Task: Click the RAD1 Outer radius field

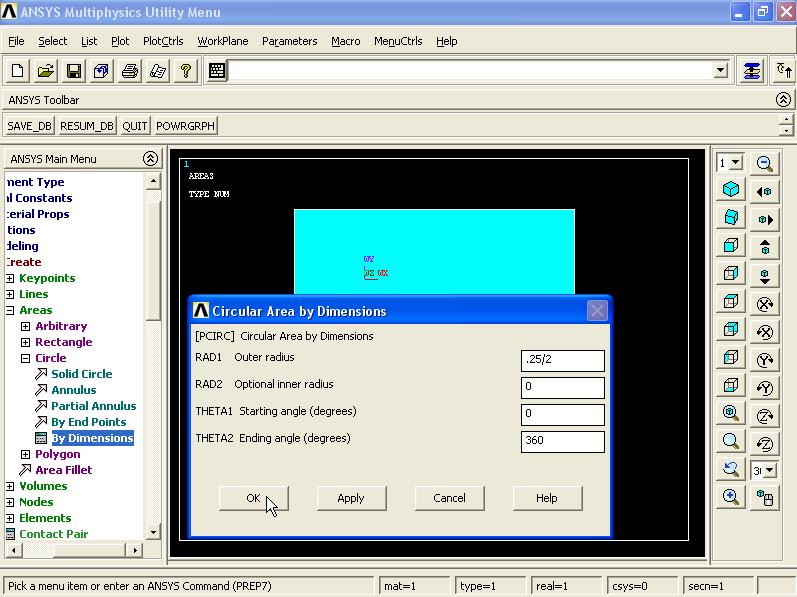Action: 563,360
